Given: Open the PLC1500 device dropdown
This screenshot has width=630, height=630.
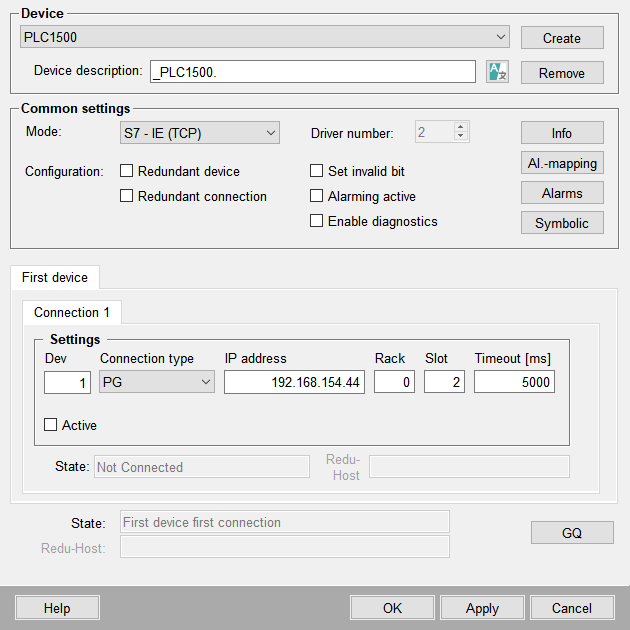Looking at the screenshot, I should 265,37.
